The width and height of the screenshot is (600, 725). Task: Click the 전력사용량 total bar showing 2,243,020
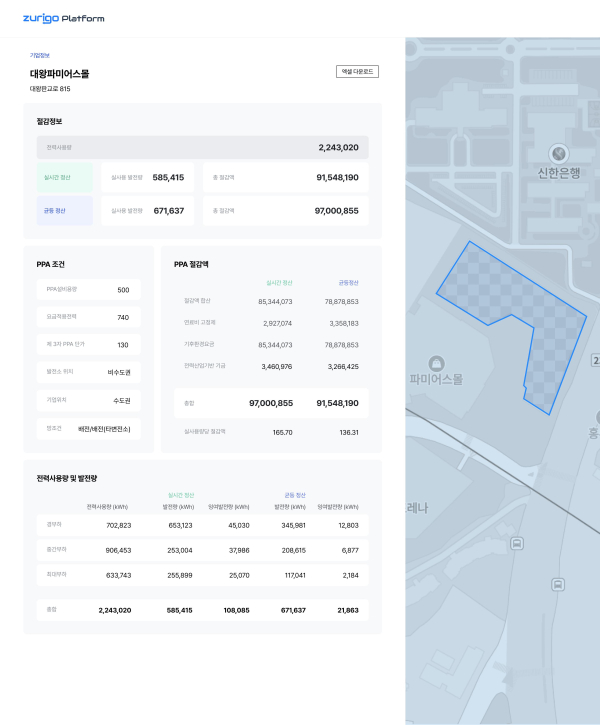tap(202, 147)
